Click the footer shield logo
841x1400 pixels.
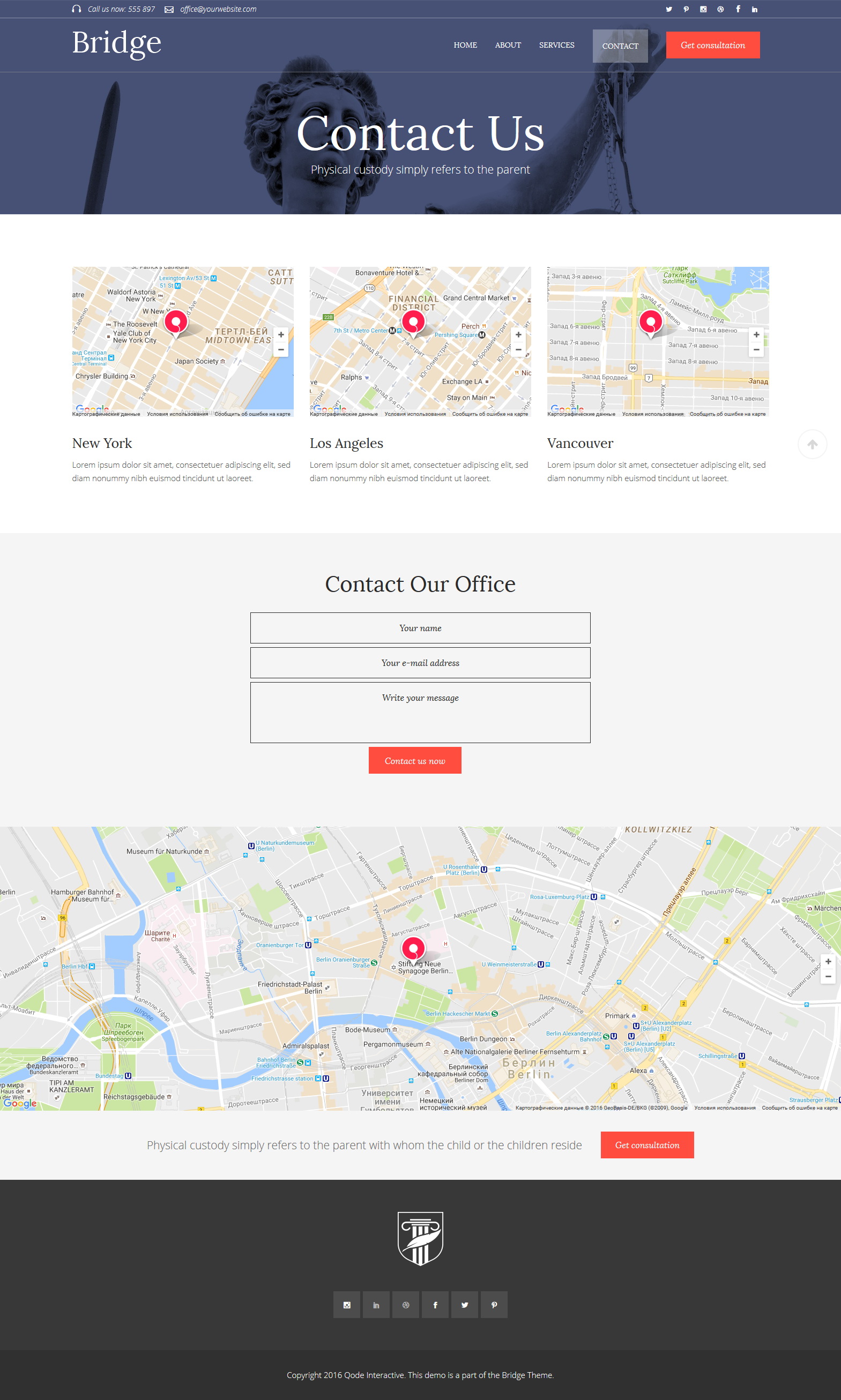(x=420, y=1239)
